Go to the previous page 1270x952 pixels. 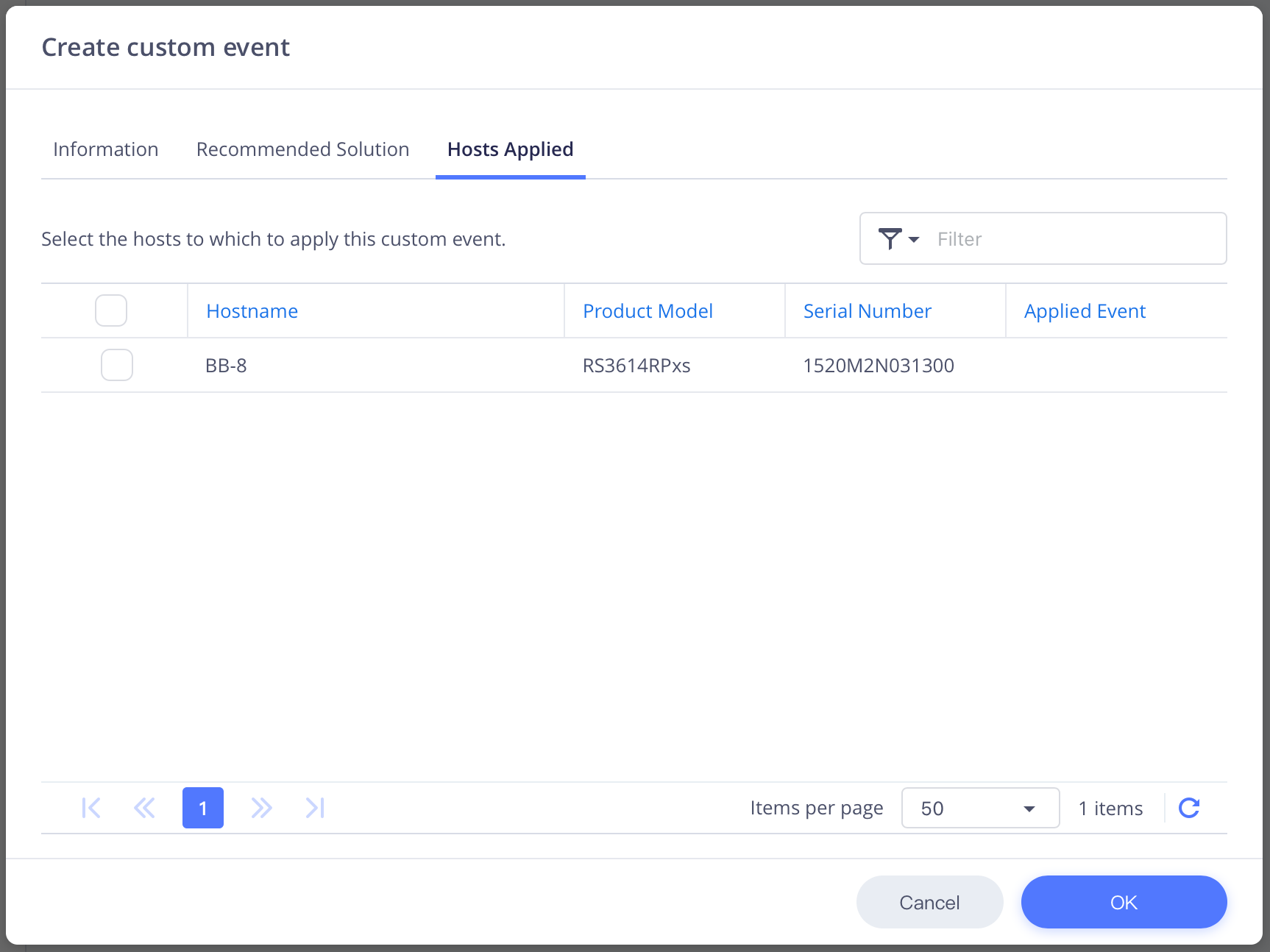pyautogui.click(x=144, y=808)
